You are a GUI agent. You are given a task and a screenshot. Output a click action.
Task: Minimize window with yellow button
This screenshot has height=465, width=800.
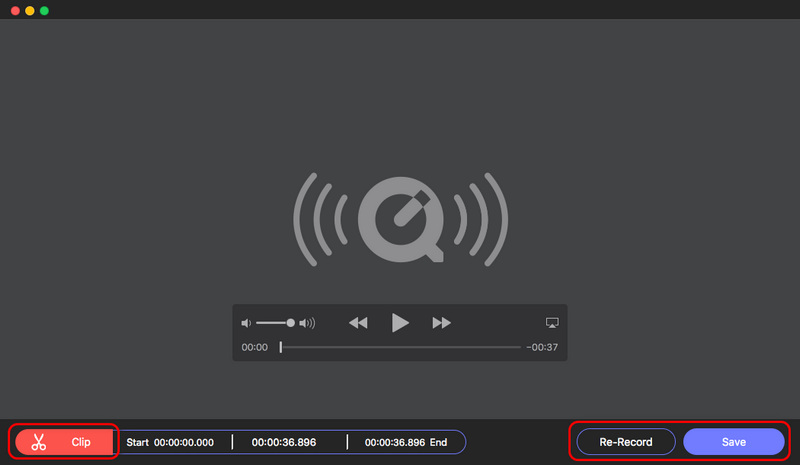[30, 11]
